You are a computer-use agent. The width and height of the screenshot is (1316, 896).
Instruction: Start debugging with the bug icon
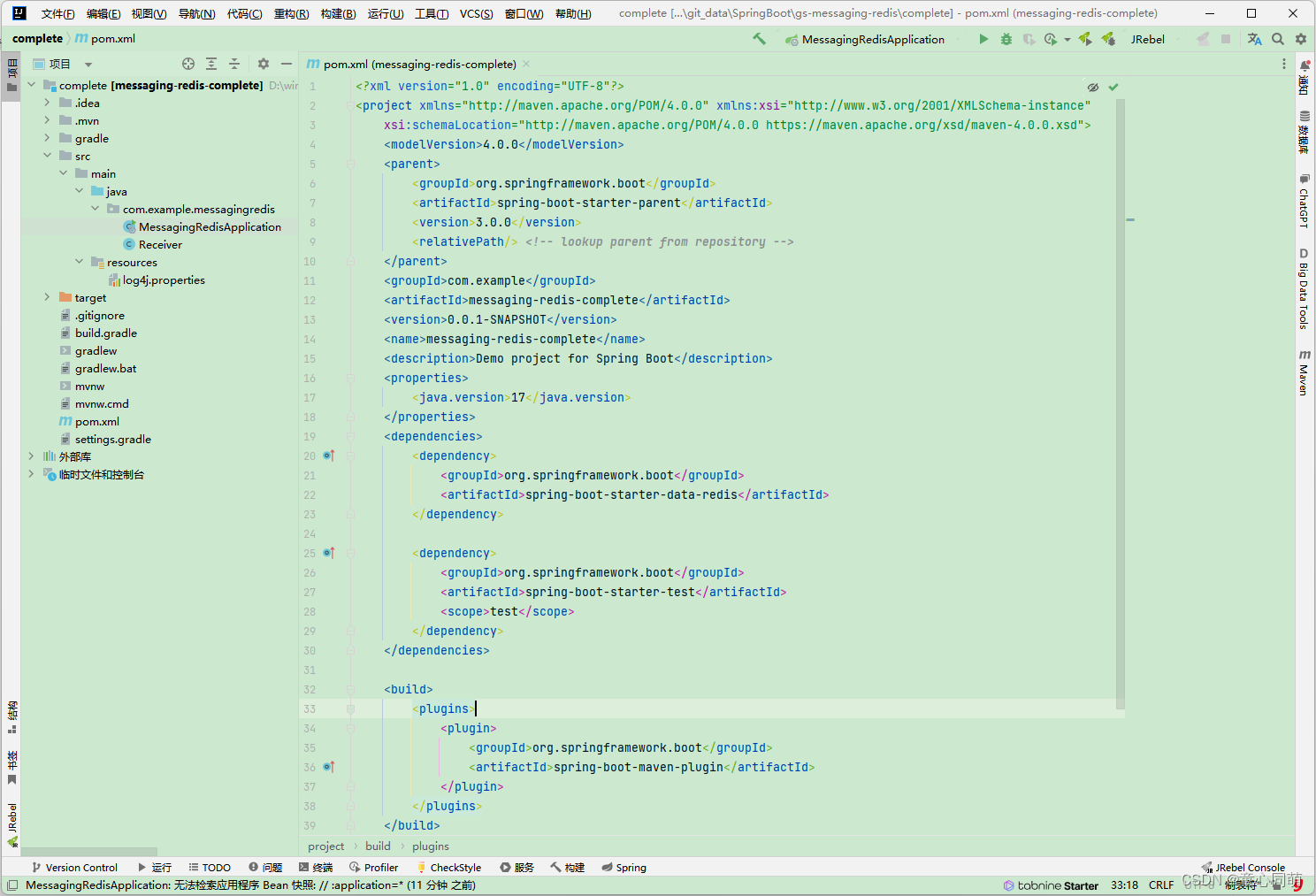coord(1006,39)
